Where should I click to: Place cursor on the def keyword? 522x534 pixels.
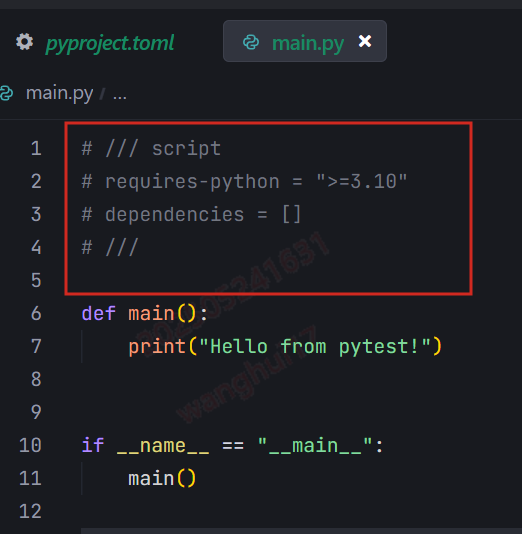click(x=99, y=313)
